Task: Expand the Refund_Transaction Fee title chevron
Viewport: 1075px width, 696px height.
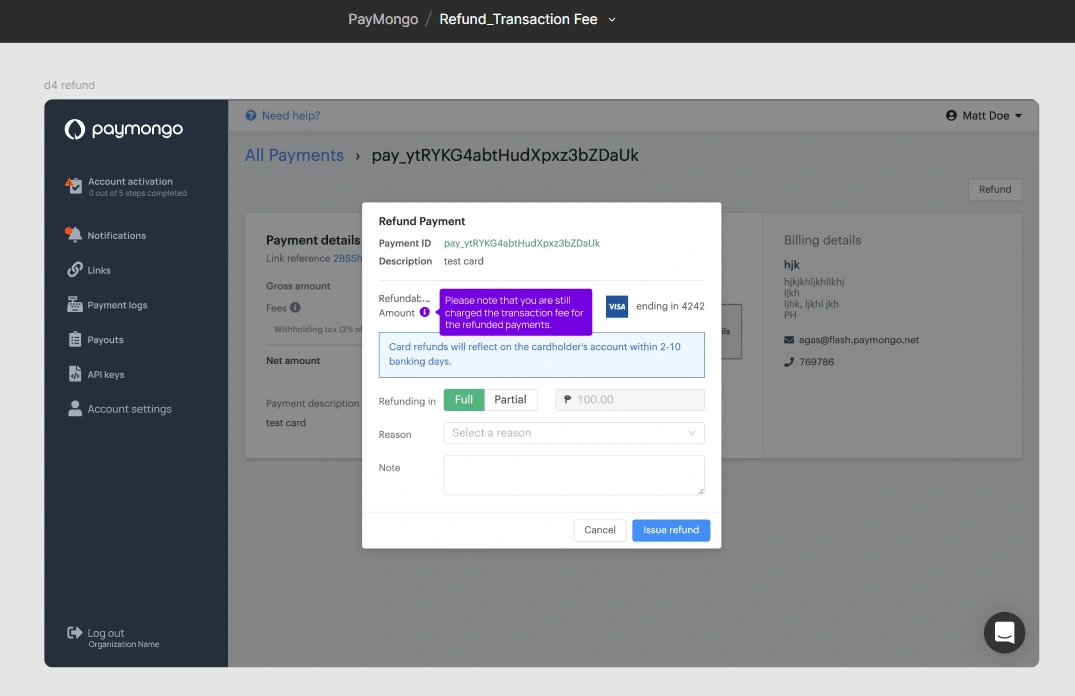Action: click(612, 20)
